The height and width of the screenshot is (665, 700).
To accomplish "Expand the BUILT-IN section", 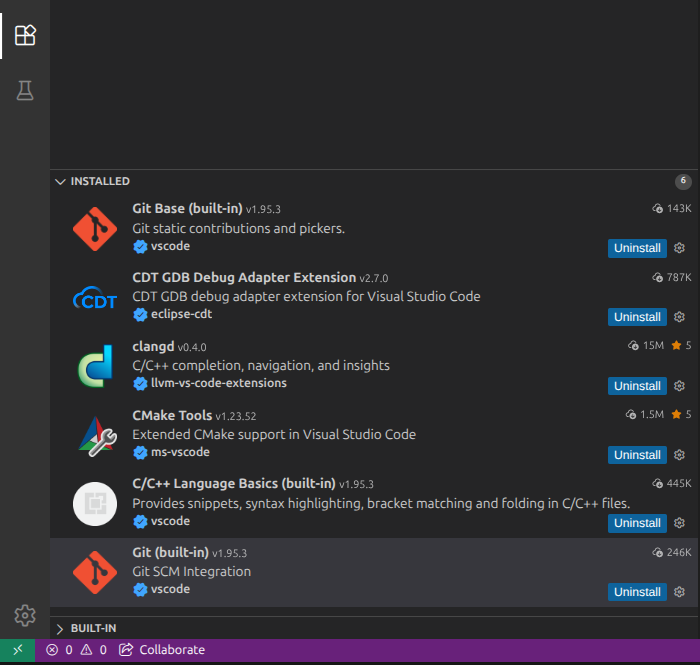I will (x=60, y=629).
